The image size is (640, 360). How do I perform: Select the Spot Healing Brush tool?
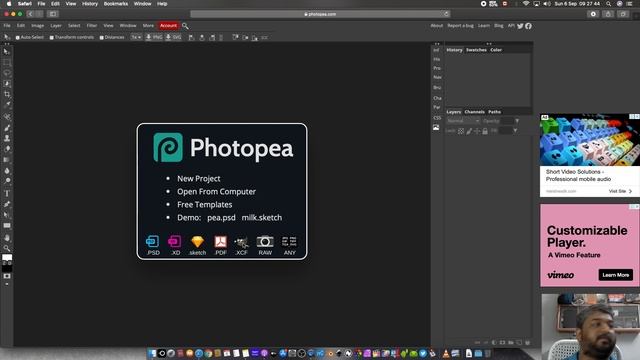coord(7,118)
